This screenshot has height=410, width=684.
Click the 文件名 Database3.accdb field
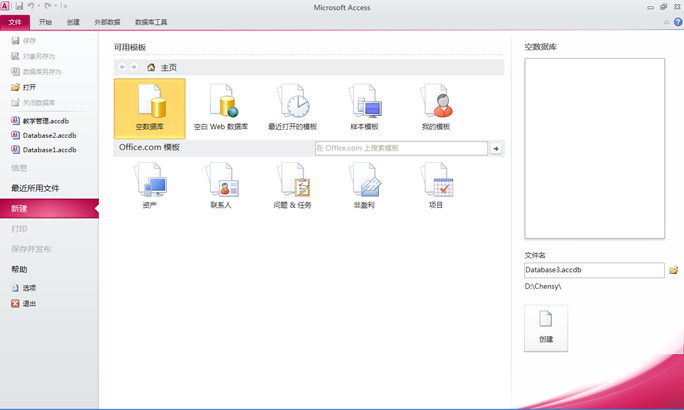(594, 270)
